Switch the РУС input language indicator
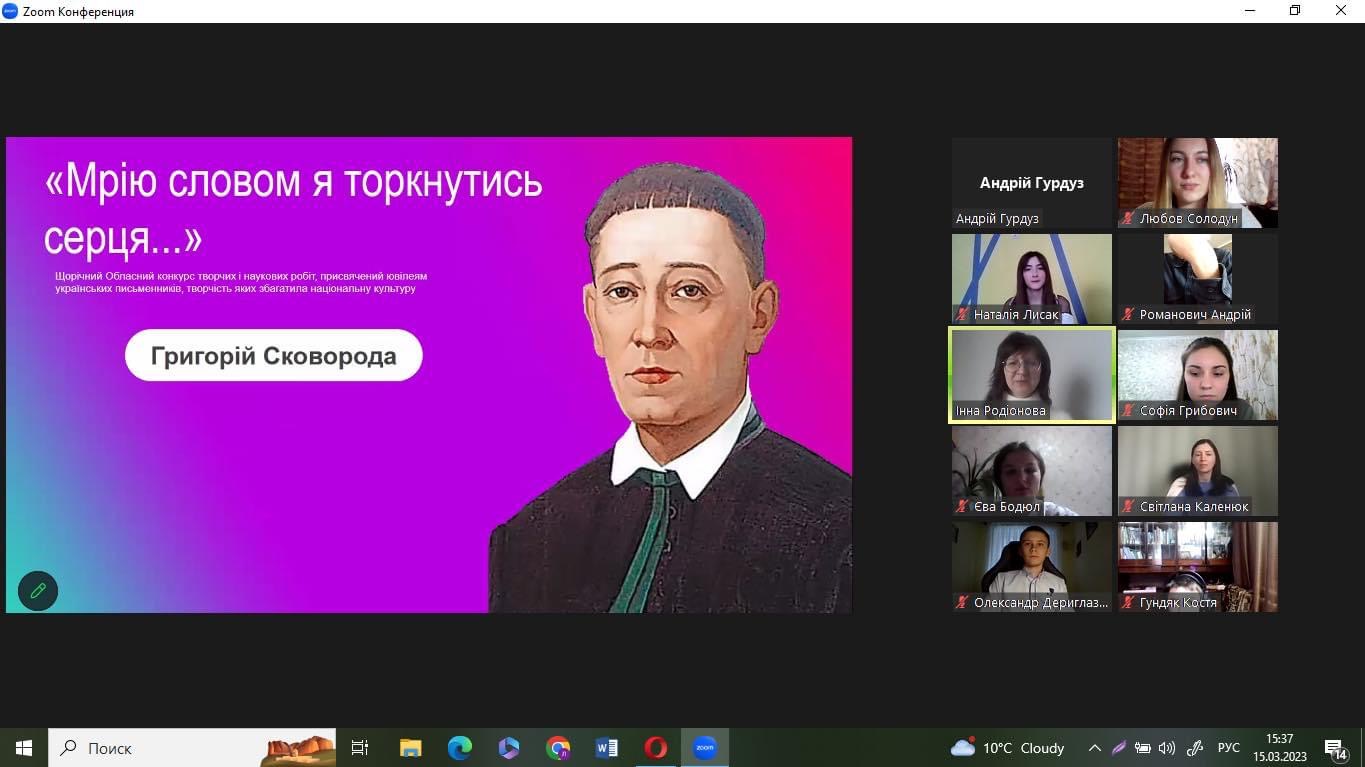 (1229, 748)
